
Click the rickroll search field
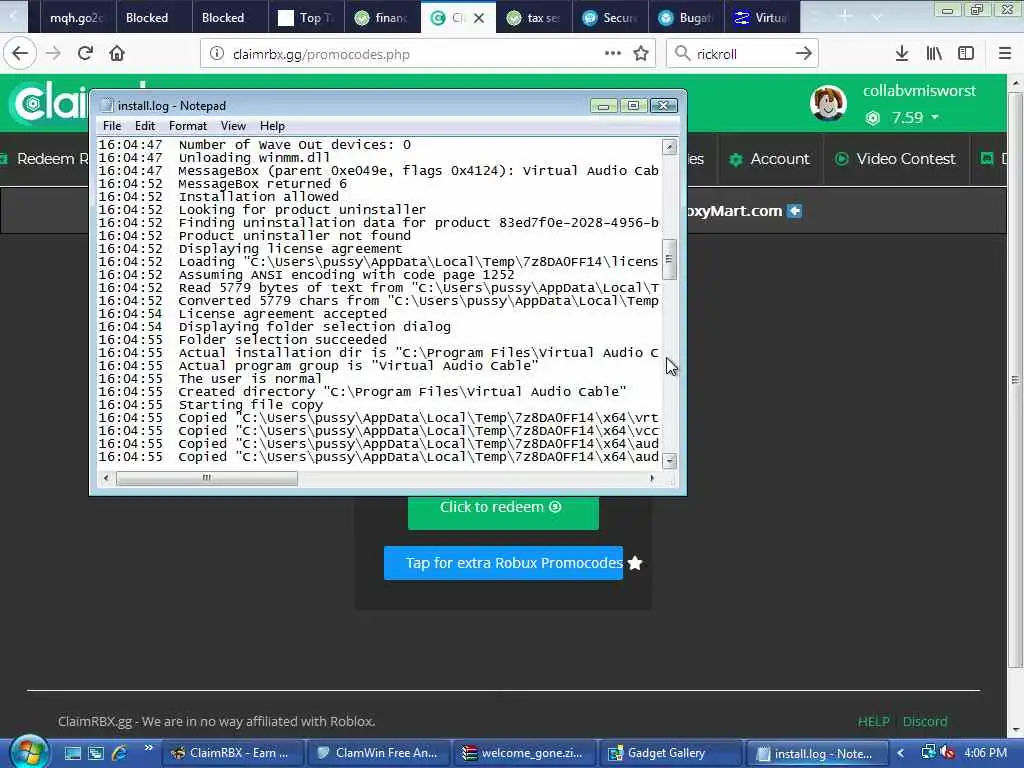[741, 54]
